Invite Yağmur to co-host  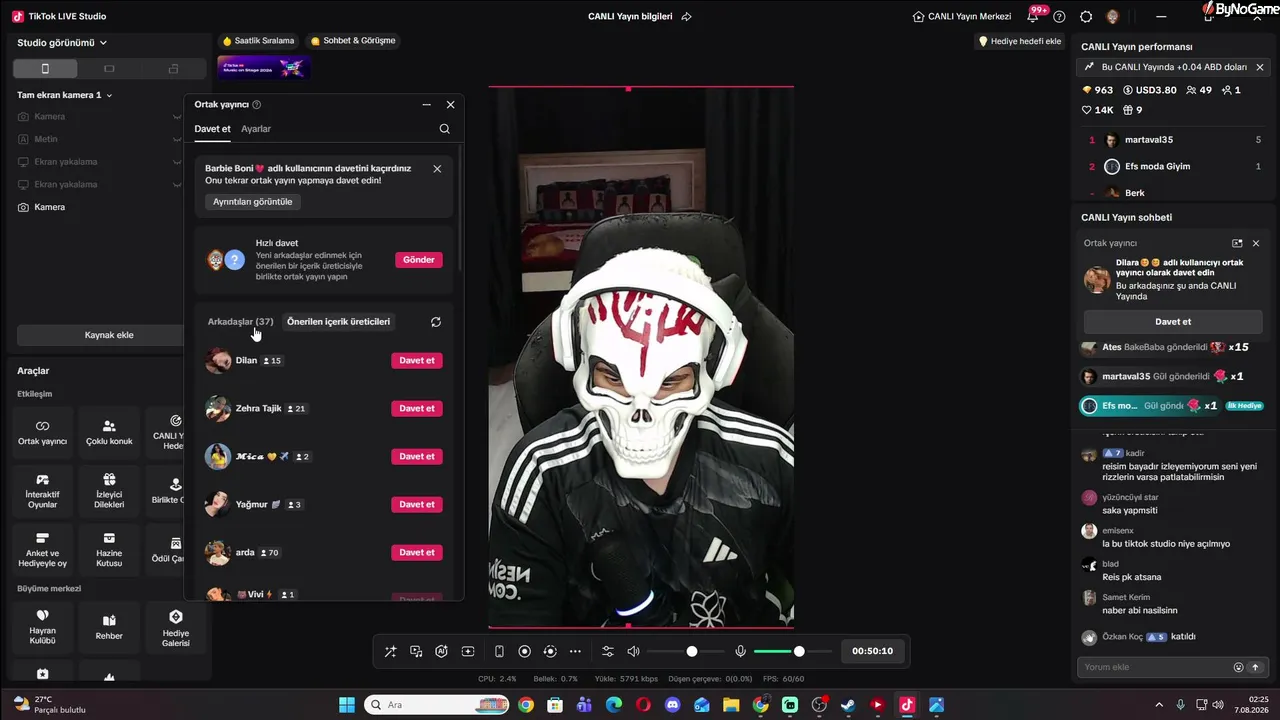(417, 505)
